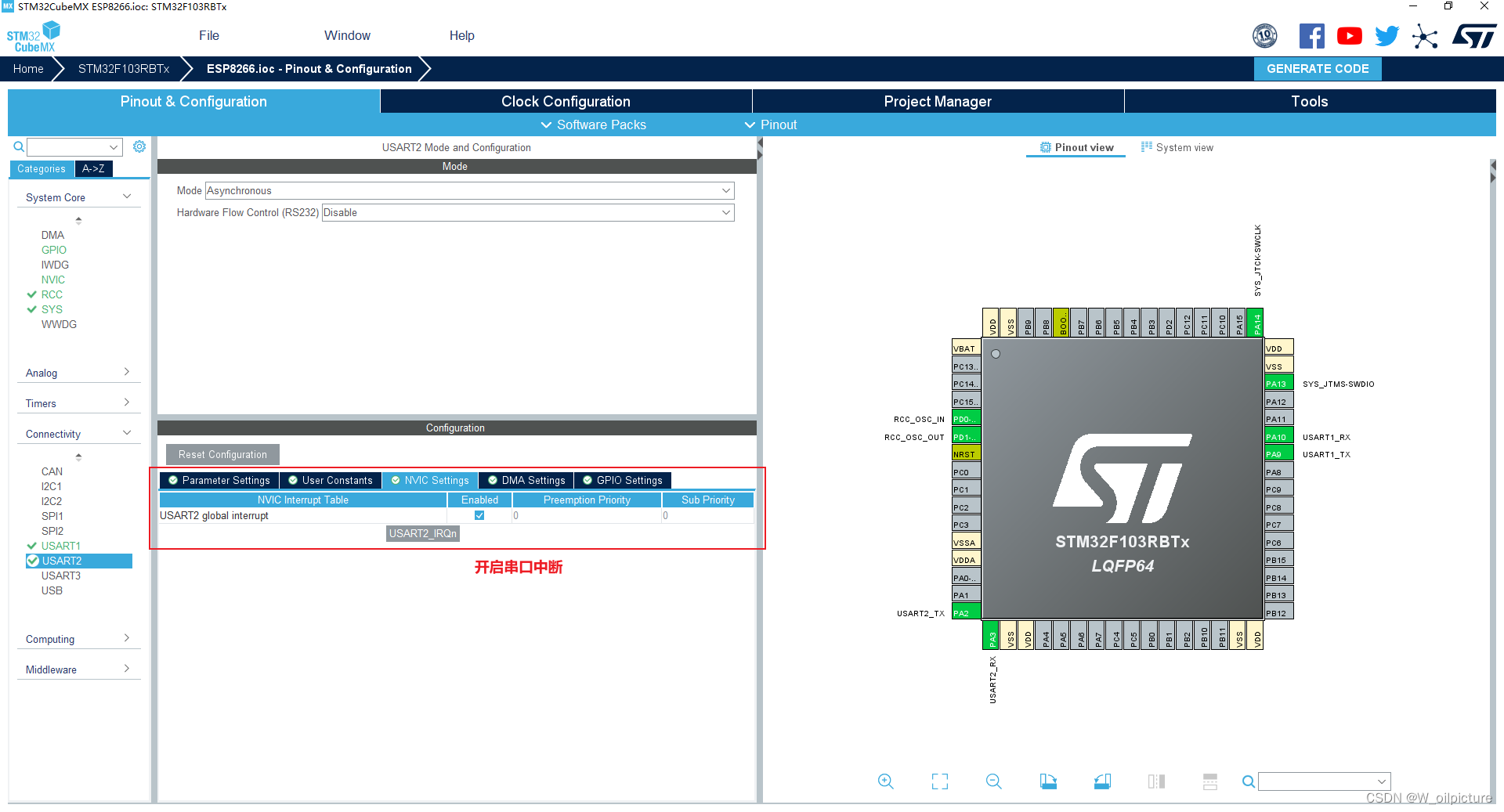The width and height of the screenshot is (1504, 812).
Task: Click Reset Configuration button
Action: coord(222,454)
